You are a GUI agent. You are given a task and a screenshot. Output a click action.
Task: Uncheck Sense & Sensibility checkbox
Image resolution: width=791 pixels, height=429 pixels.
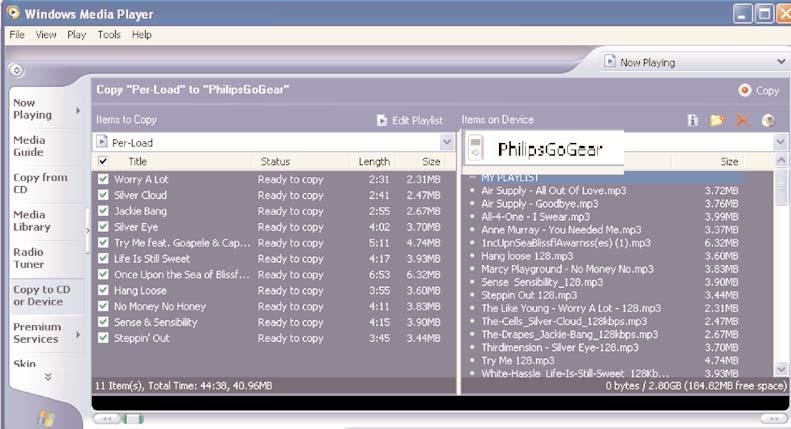103,322
